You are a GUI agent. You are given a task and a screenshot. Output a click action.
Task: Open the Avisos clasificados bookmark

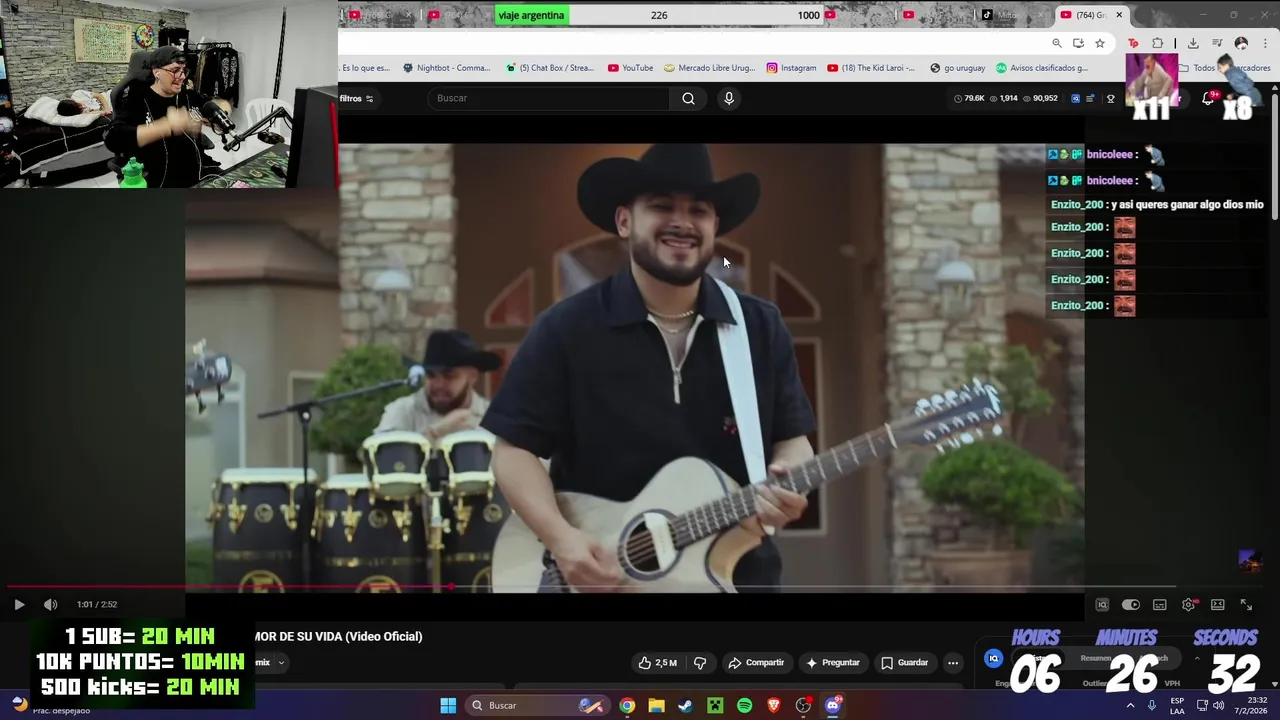point(1041,68)
